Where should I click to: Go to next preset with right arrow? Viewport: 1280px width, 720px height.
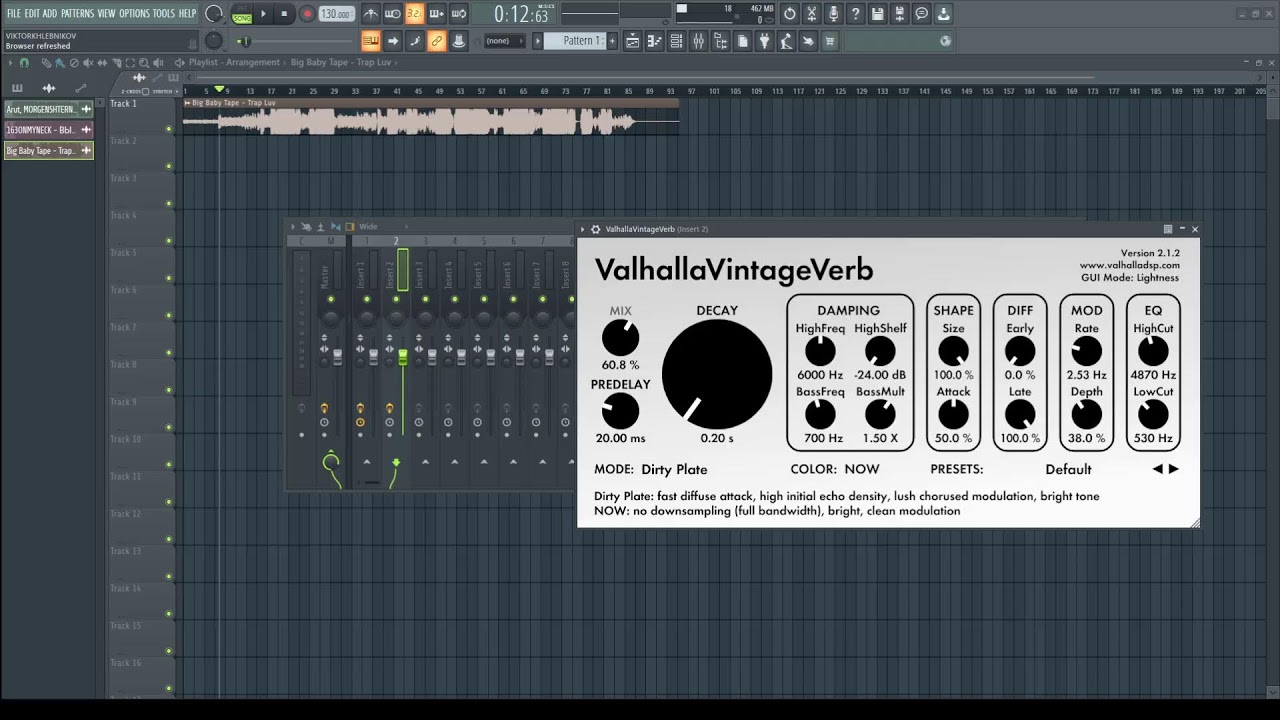(x=1174, y=469)
